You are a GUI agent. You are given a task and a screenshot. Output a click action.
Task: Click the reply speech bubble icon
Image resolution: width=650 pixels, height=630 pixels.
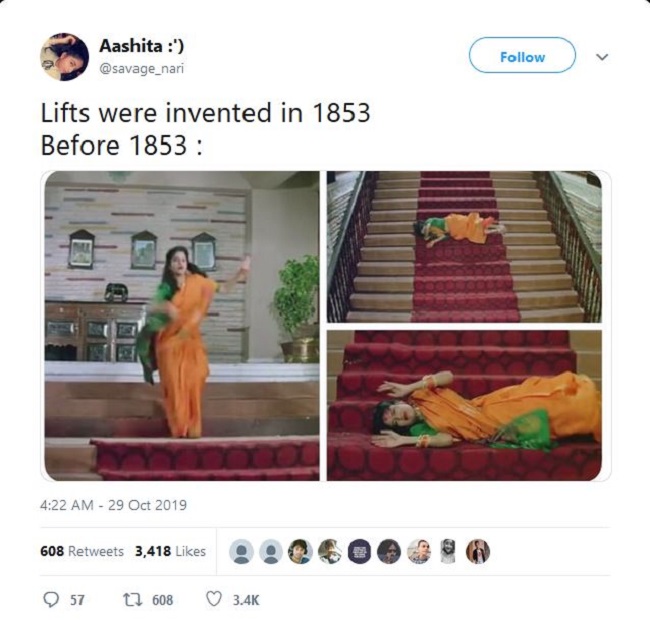coord(51,600)
